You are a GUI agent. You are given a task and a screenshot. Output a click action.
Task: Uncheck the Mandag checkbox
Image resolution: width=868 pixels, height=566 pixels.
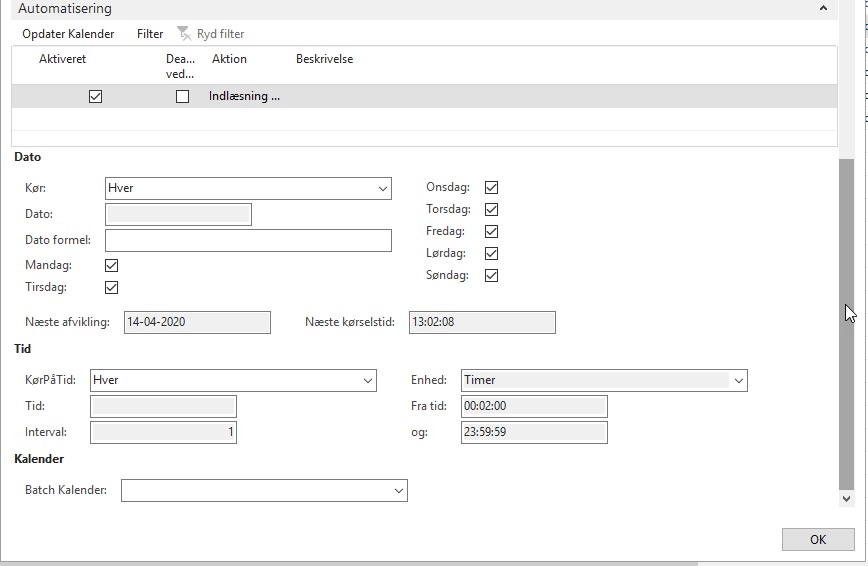point(111,266)
